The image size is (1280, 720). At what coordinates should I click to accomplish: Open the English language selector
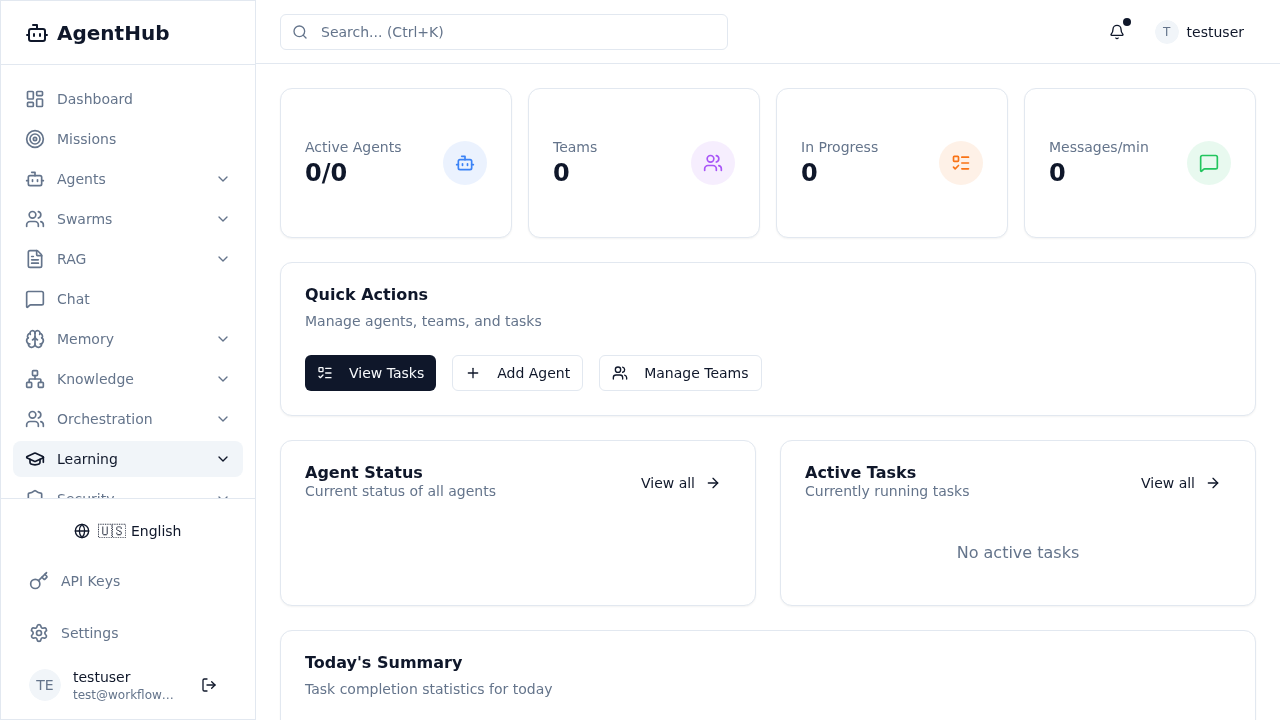pyautogui.click(x=128, y=531)
